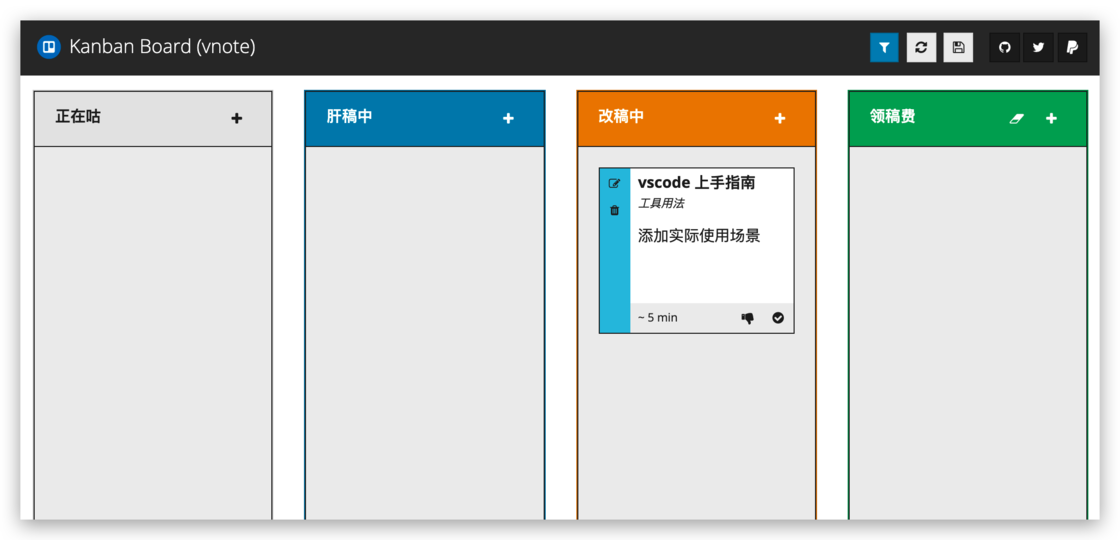Add a card to 领稿费 column

(1051, 118)
